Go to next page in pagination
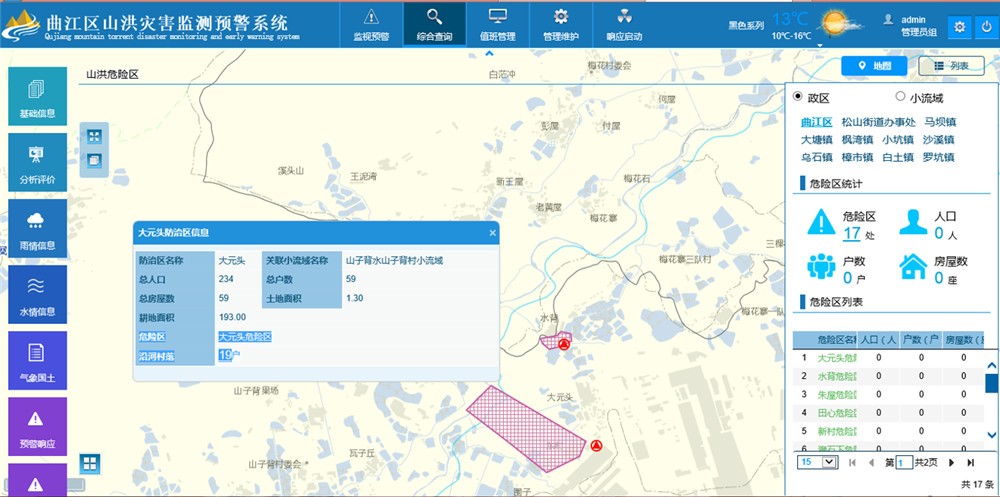Image resolution: width=1000 pixels, height=497 pixels. (x=951, y=462)
